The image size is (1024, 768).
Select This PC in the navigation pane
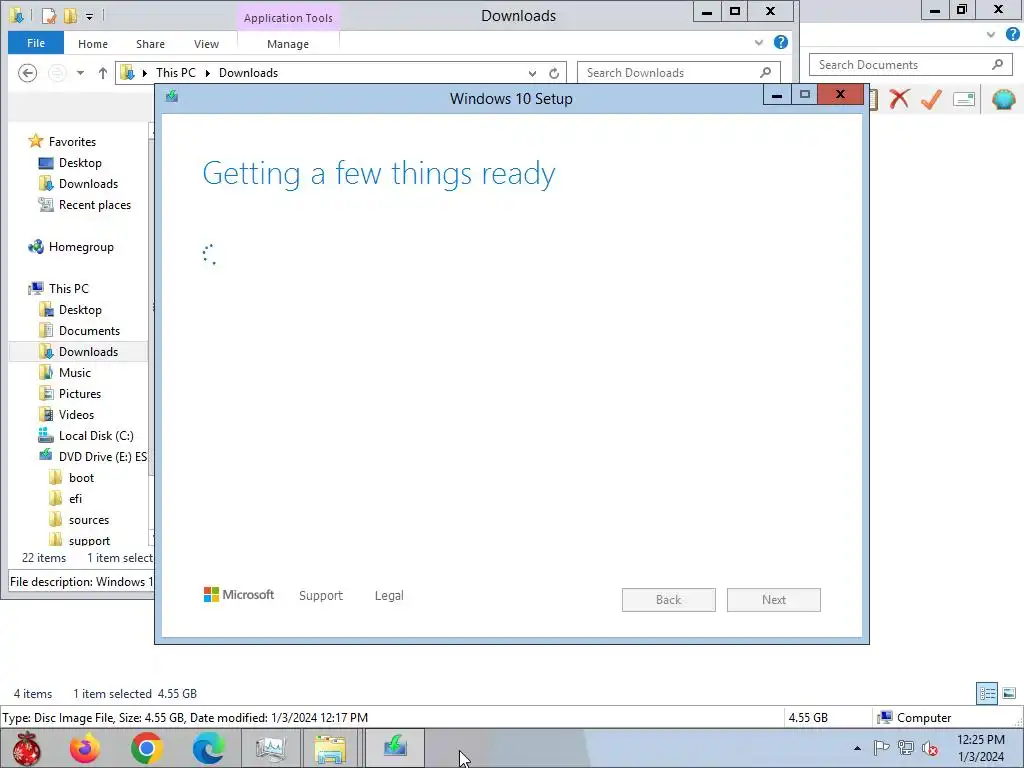click(69, 289)
